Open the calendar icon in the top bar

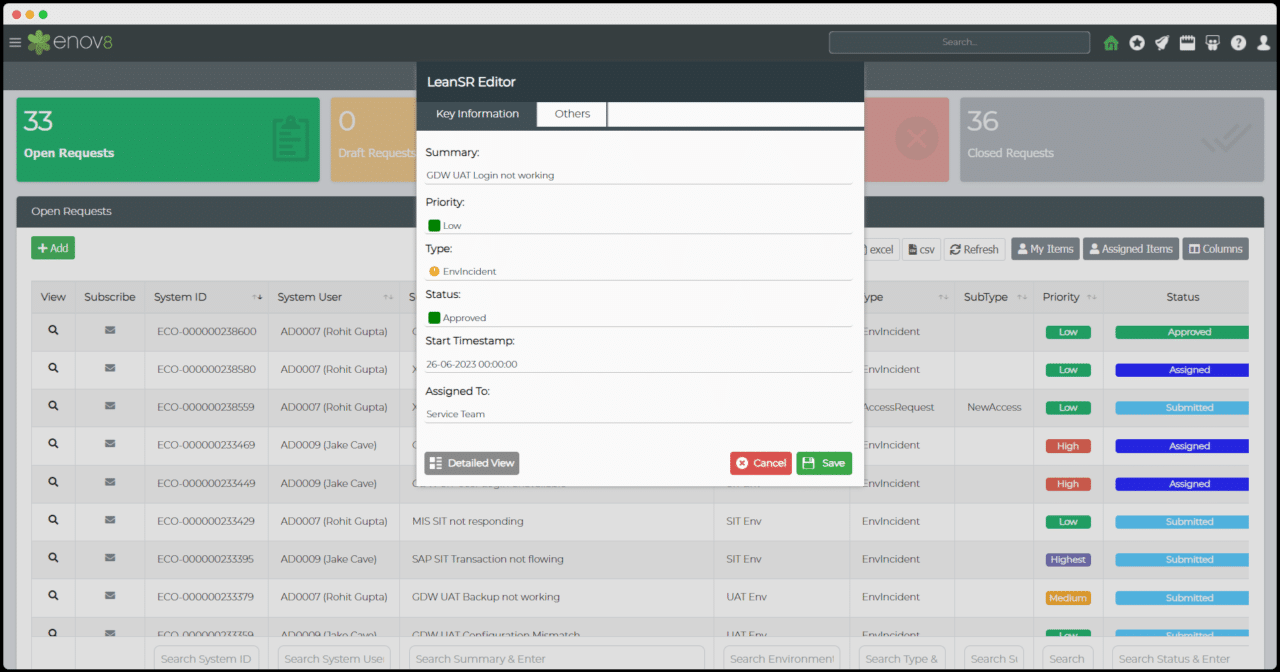click(1186, 42)
